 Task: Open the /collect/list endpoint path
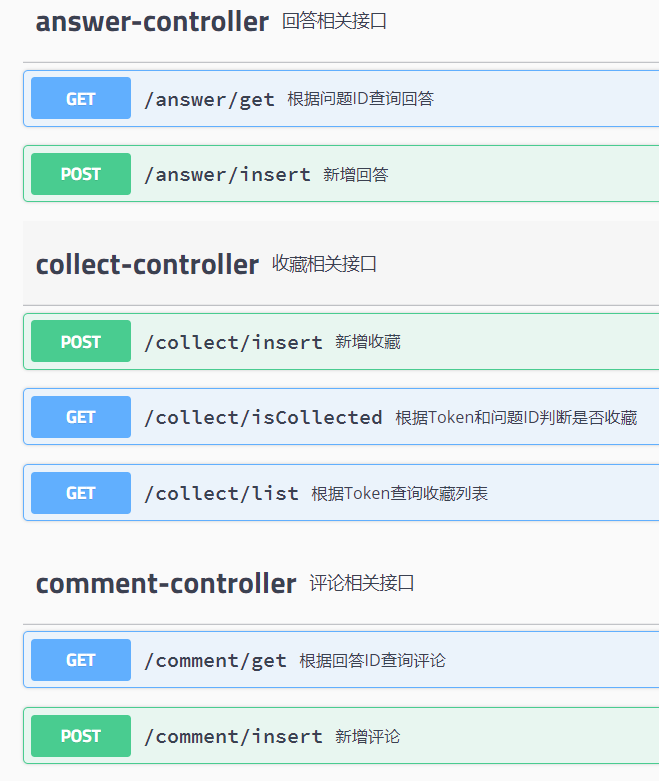(x=221, y=493)
